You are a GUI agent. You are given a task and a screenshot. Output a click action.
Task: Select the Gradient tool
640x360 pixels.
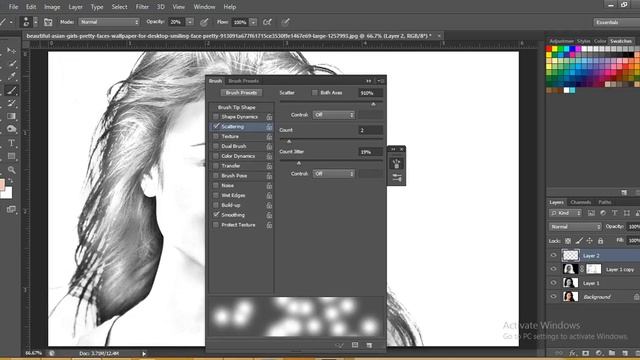pyautogui.click(x=11, y=116)
